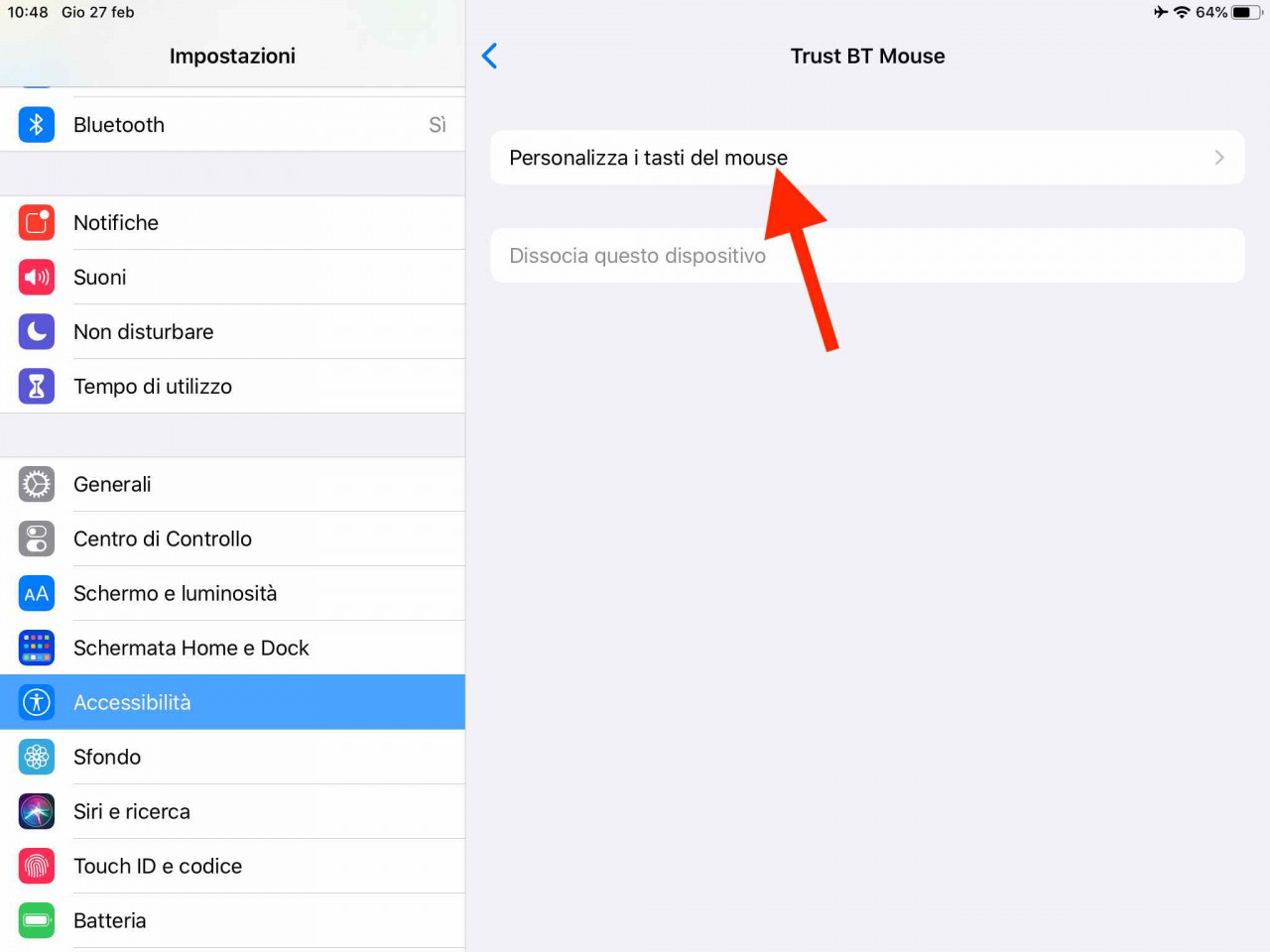Open Personalizza i tasti del mouse
Image resolution: width=1270 pixels, height=952 pixels.
coord(867,158)
